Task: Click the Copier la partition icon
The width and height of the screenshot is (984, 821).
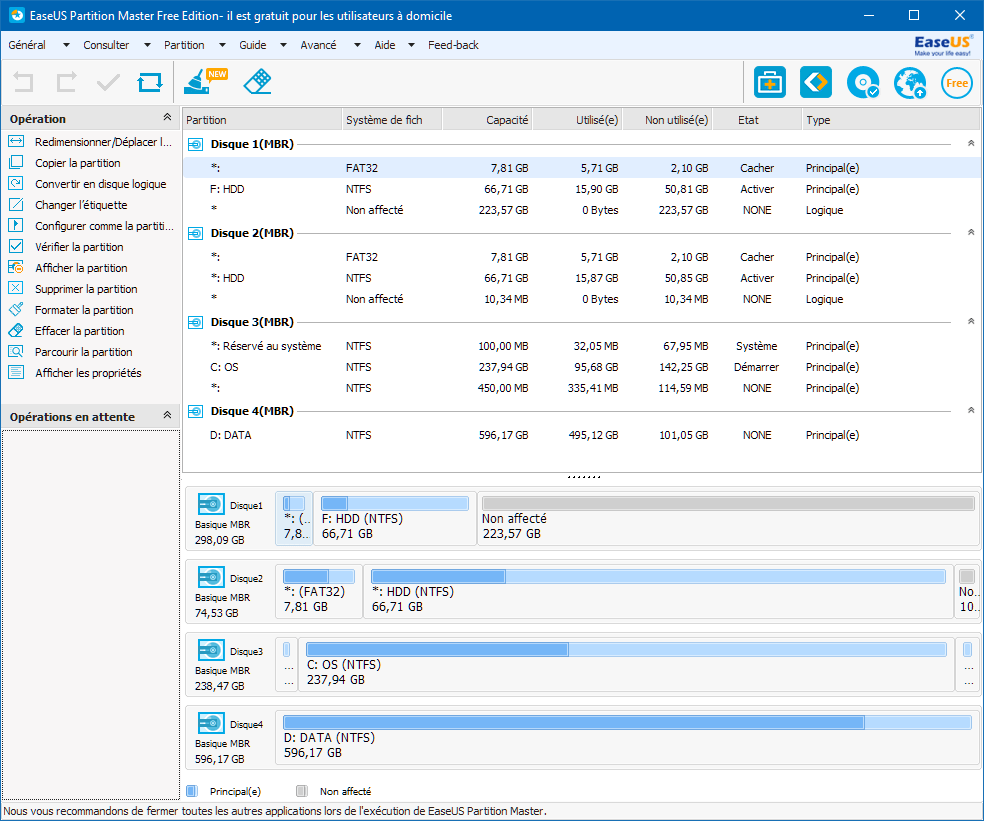Action: click(x=16, y=162)
